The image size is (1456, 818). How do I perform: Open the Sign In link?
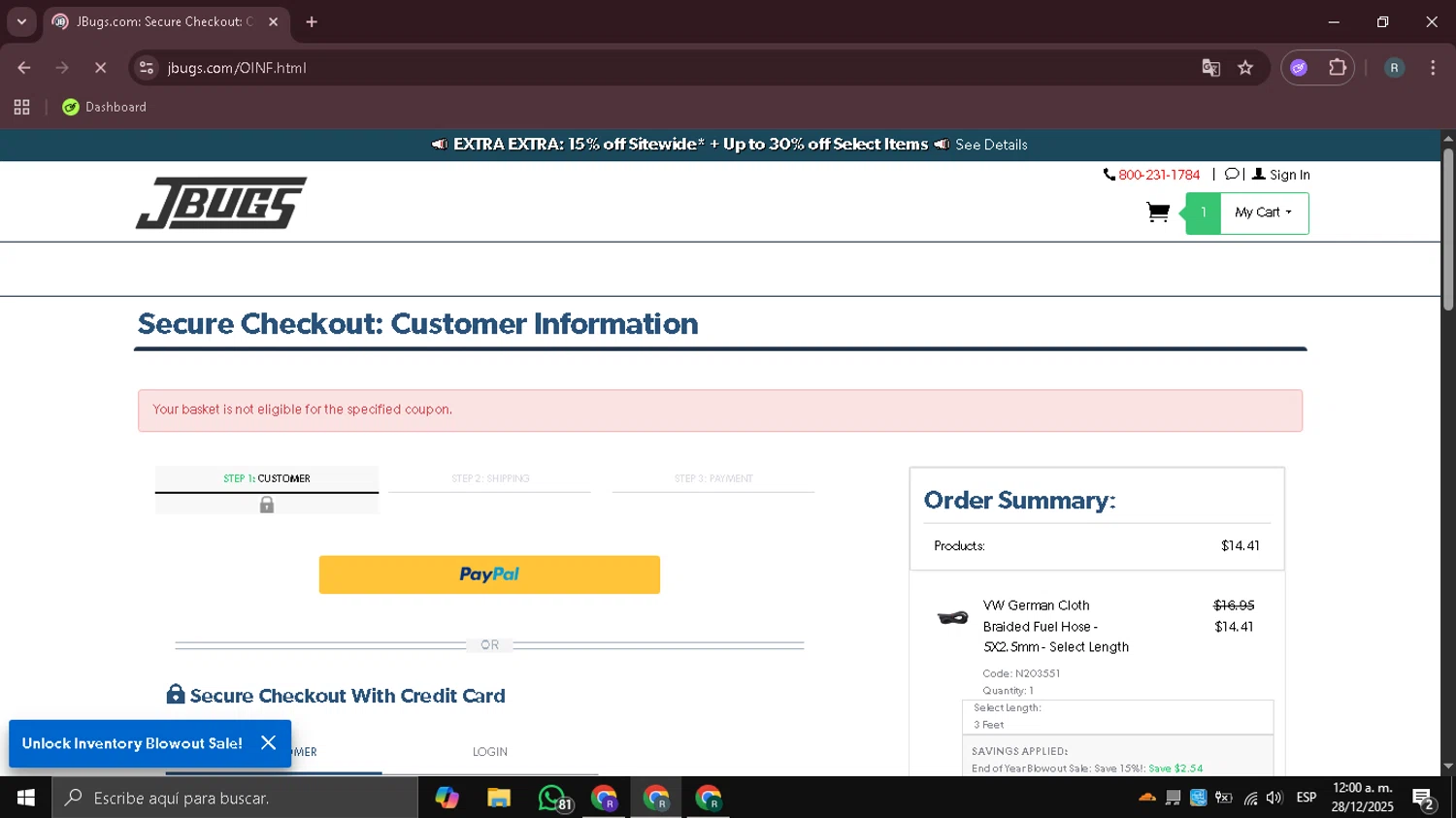point(1281,175)
